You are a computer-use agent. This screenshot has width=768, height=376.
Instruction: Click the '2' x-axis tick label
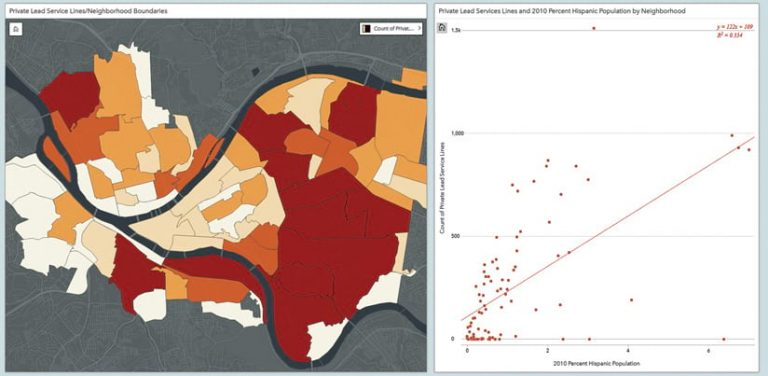[x=548, y=351]
